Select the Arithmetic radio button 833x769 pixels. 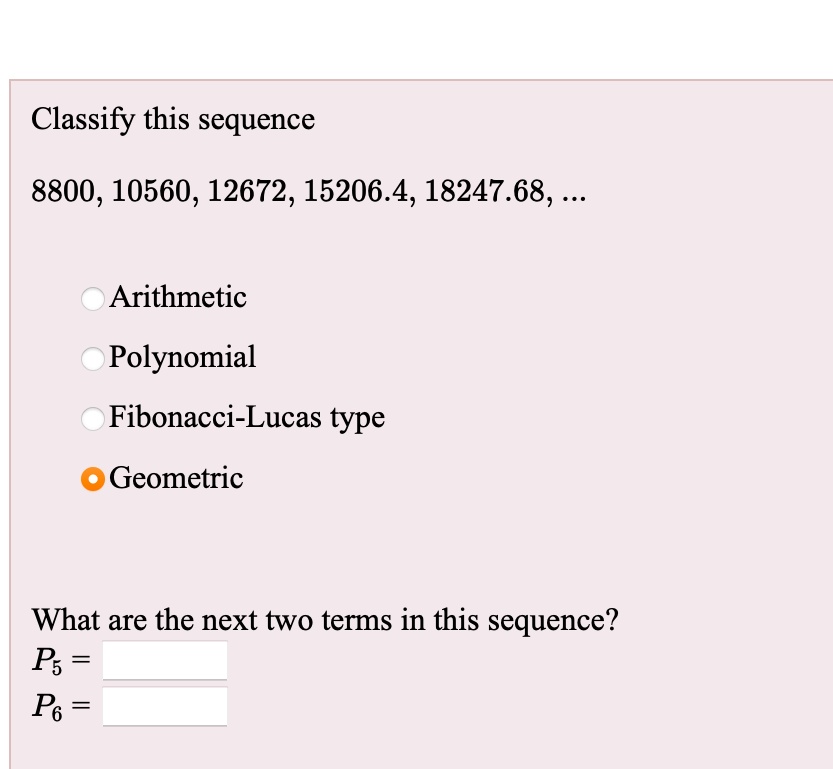pos(92,298)
